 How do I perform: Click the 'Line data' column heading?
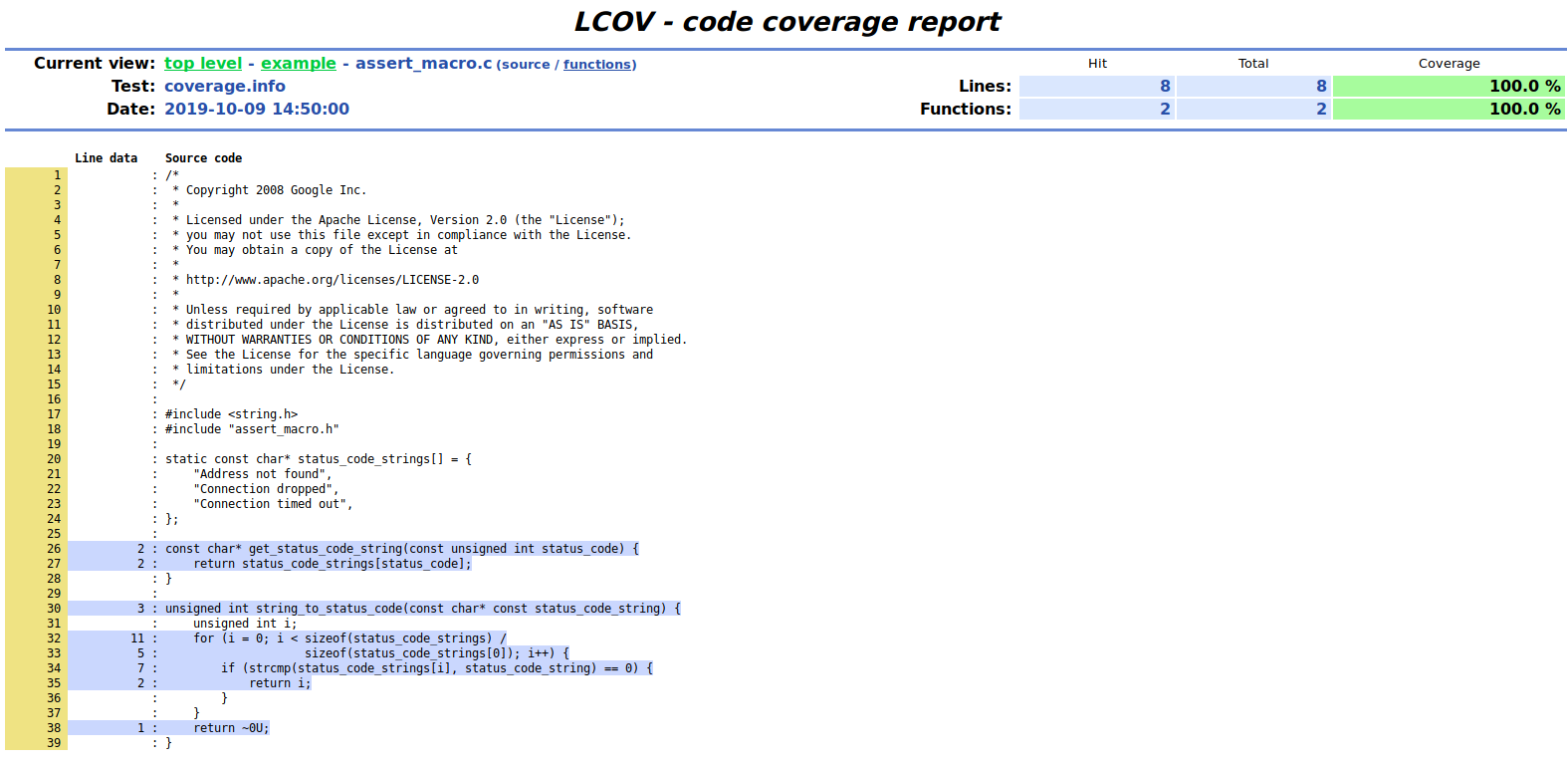107,158
